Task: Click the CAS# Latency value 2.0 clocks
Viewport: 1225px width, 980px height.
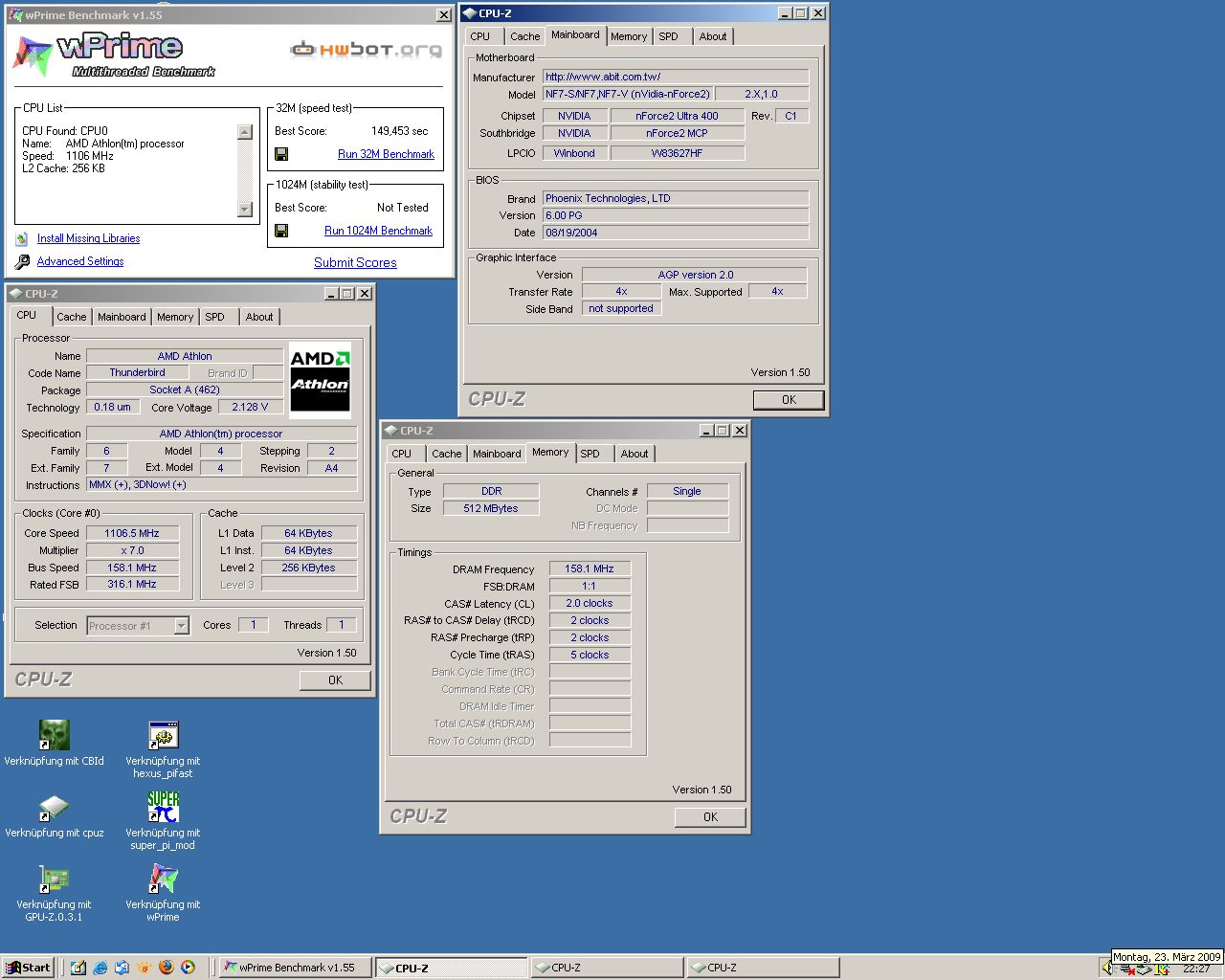Action: (590, 603)
